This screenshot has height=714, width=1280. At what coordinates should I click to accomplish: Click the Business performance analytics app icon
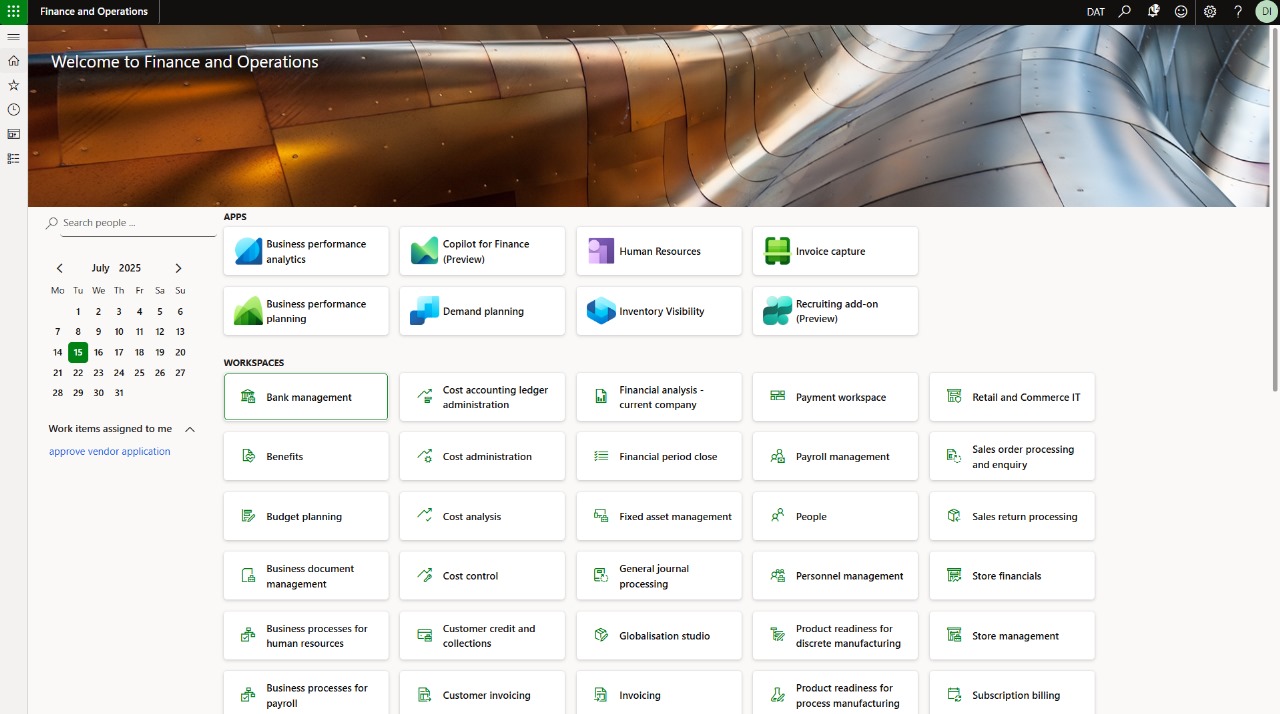coord(248,251)
